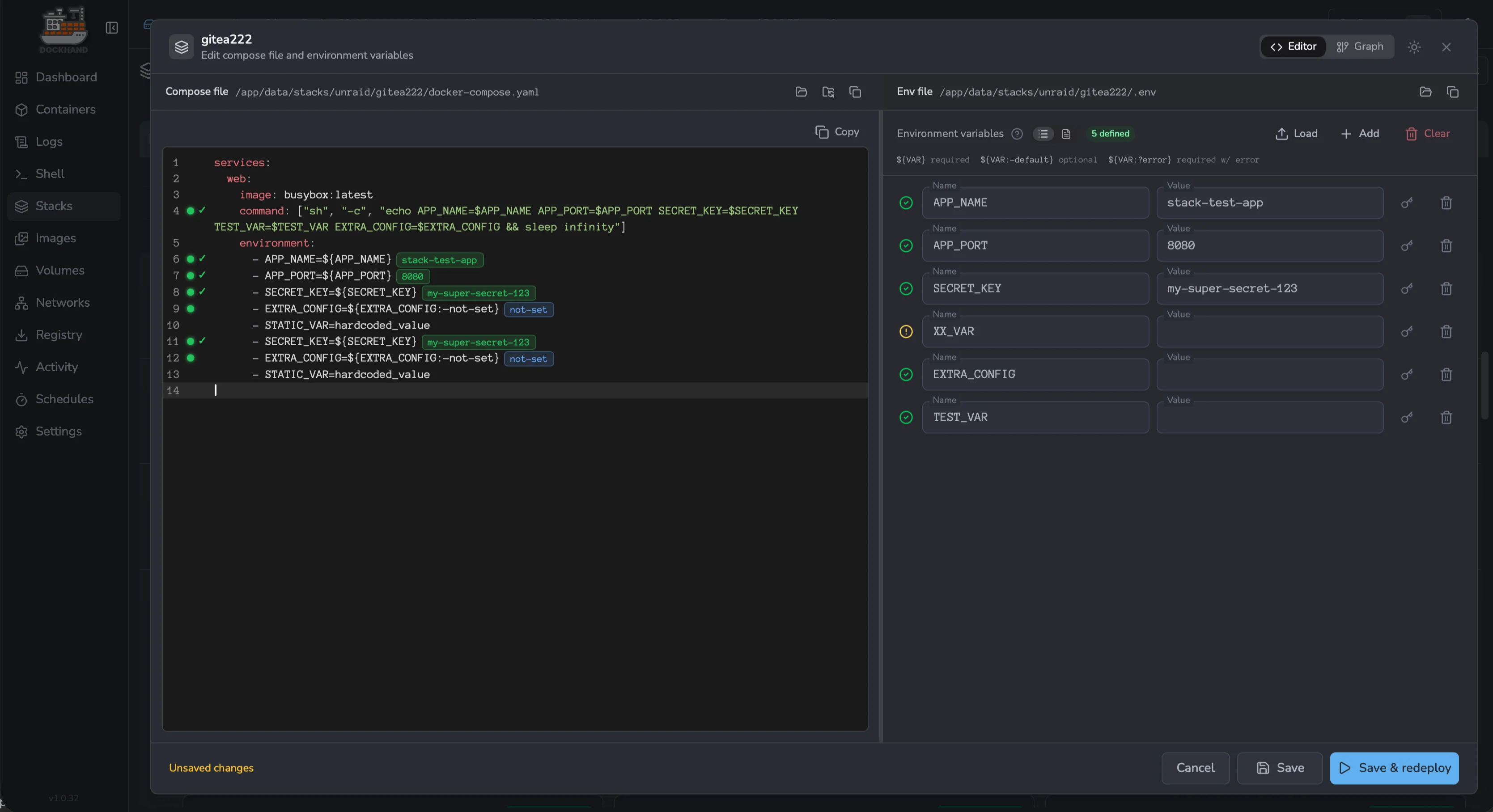Click the change compose file location icon
Image resolution: width=1493 pixels, height=812 pixels.
828,92
